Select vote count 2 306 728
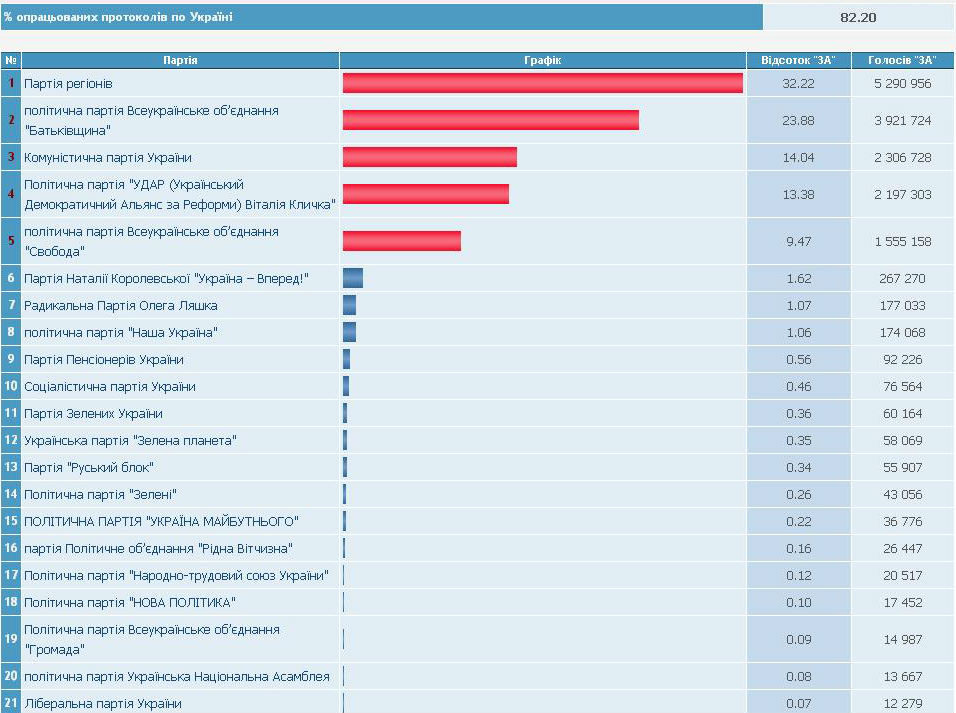Viewport: 956px width, 713px height. pyautogui.click(x=902, y=157)
